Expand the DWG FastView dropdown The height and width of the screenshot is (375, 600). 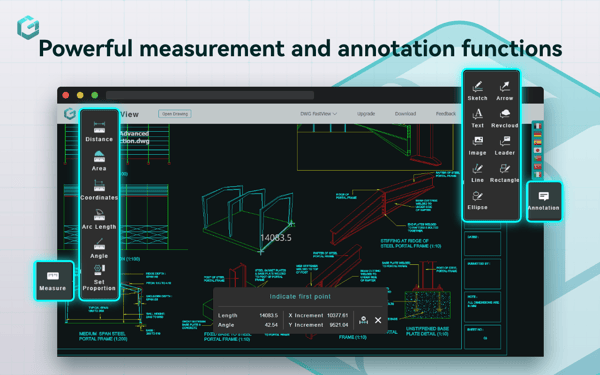pos(318,114)
